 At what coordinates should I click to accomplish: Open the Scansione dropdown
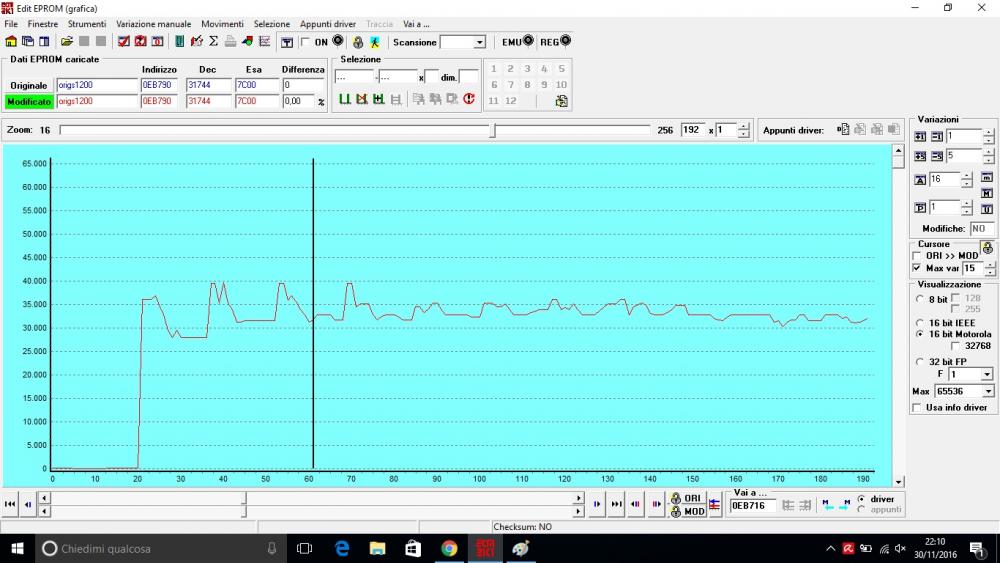480,42
